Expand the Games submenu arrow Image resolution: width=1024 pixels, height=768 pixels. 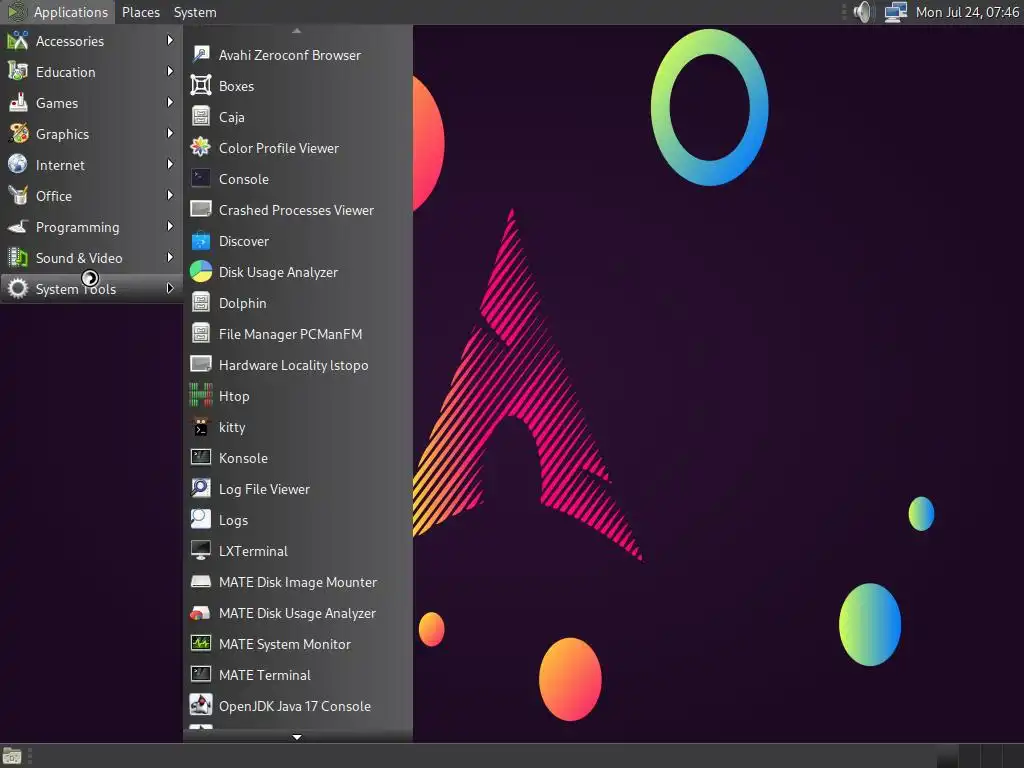(170, 103)
